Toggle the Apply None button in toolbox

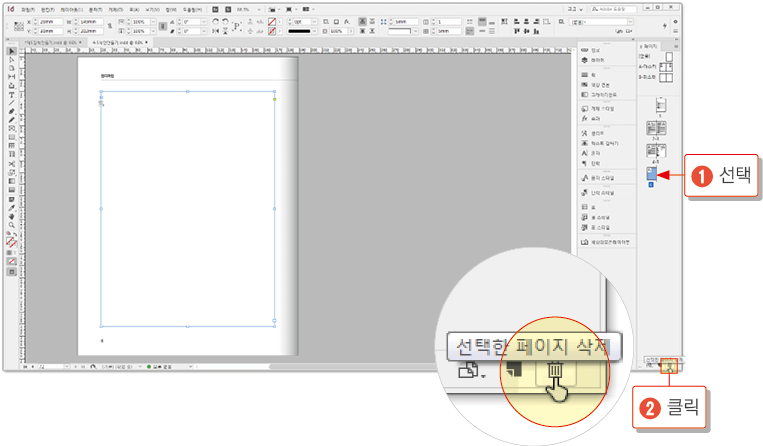[x=12, y=262]
